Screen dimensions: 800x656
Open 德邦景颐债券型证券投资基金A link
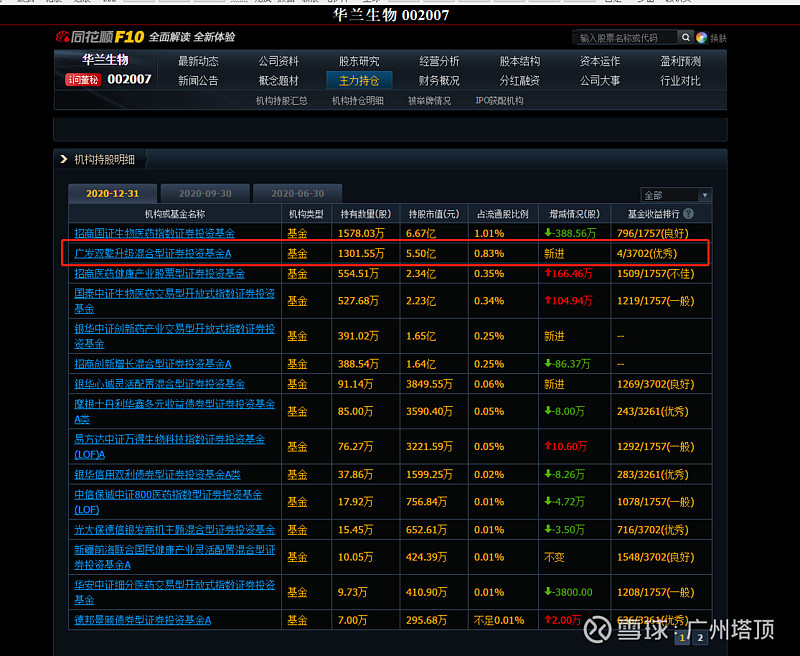(x=143, y=620)
